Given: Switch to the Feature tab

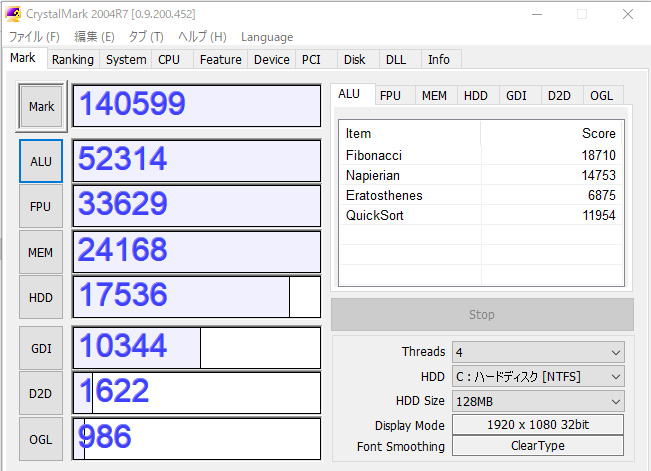Looking at the screenshot, I should [x=220, y=59].
